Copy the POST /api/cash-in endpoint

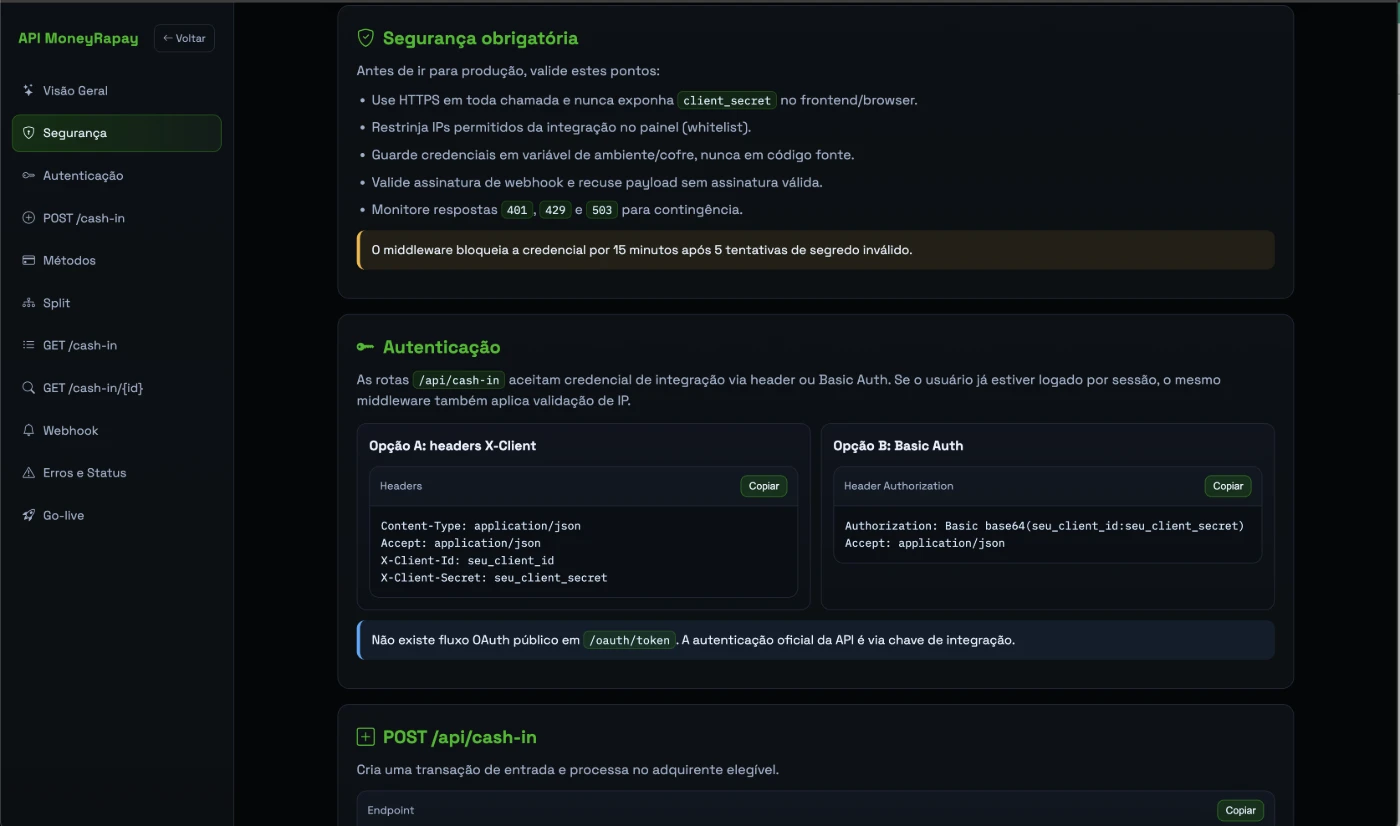(1240, 810)
